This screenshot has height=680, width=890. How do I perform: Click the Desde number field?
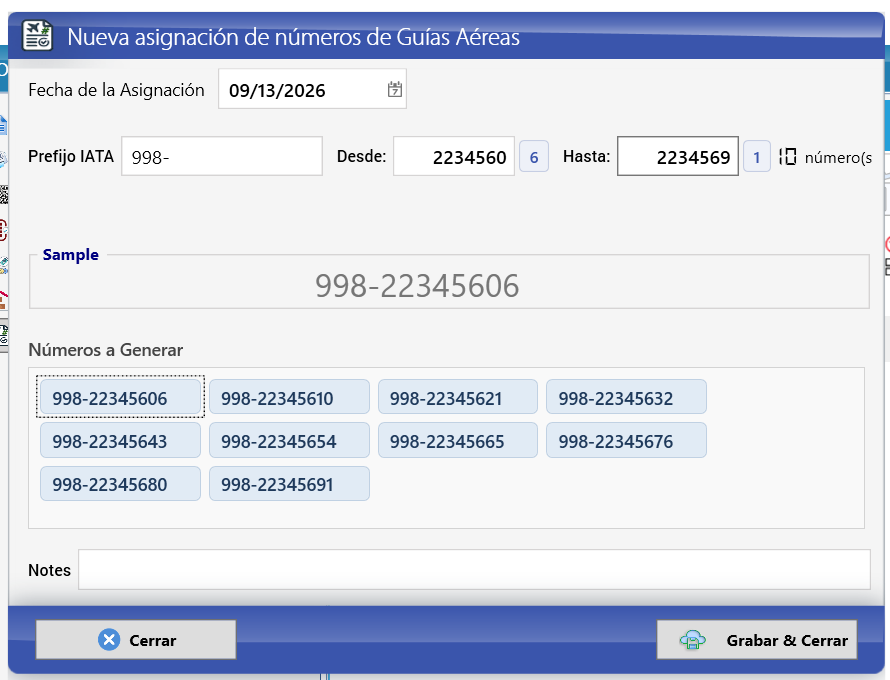pos(454,156)
